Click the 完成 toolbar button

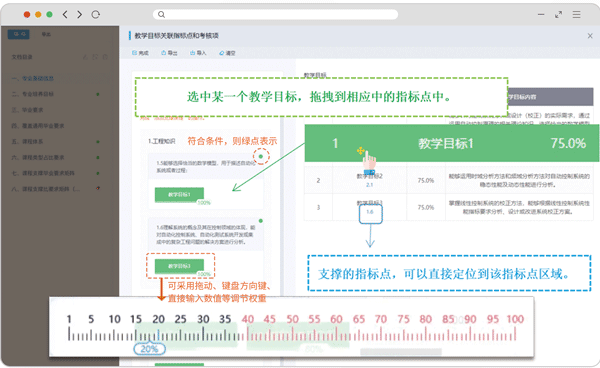pyautogui.click(x=140, y=53)
